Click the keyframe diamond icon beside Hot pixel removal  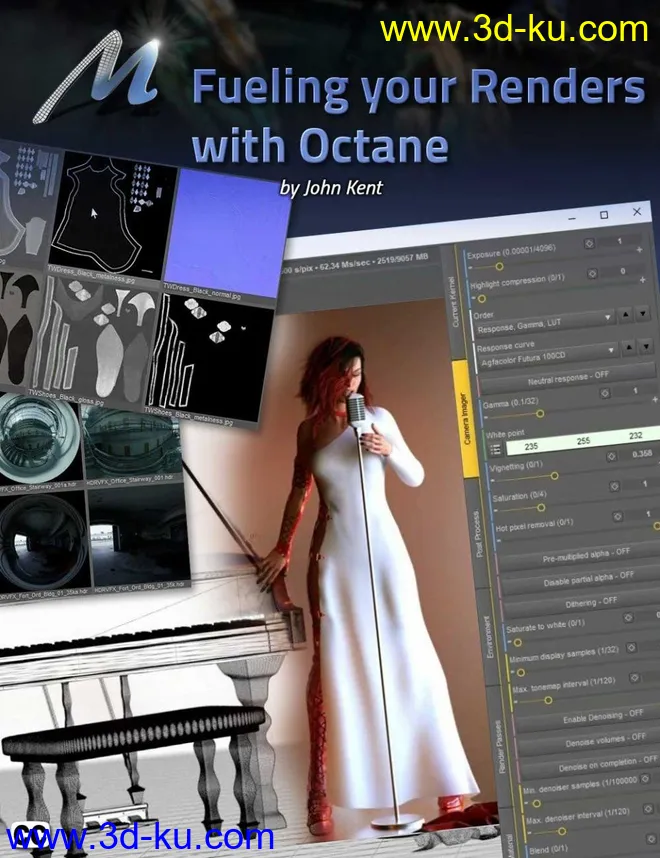(618, 516)
